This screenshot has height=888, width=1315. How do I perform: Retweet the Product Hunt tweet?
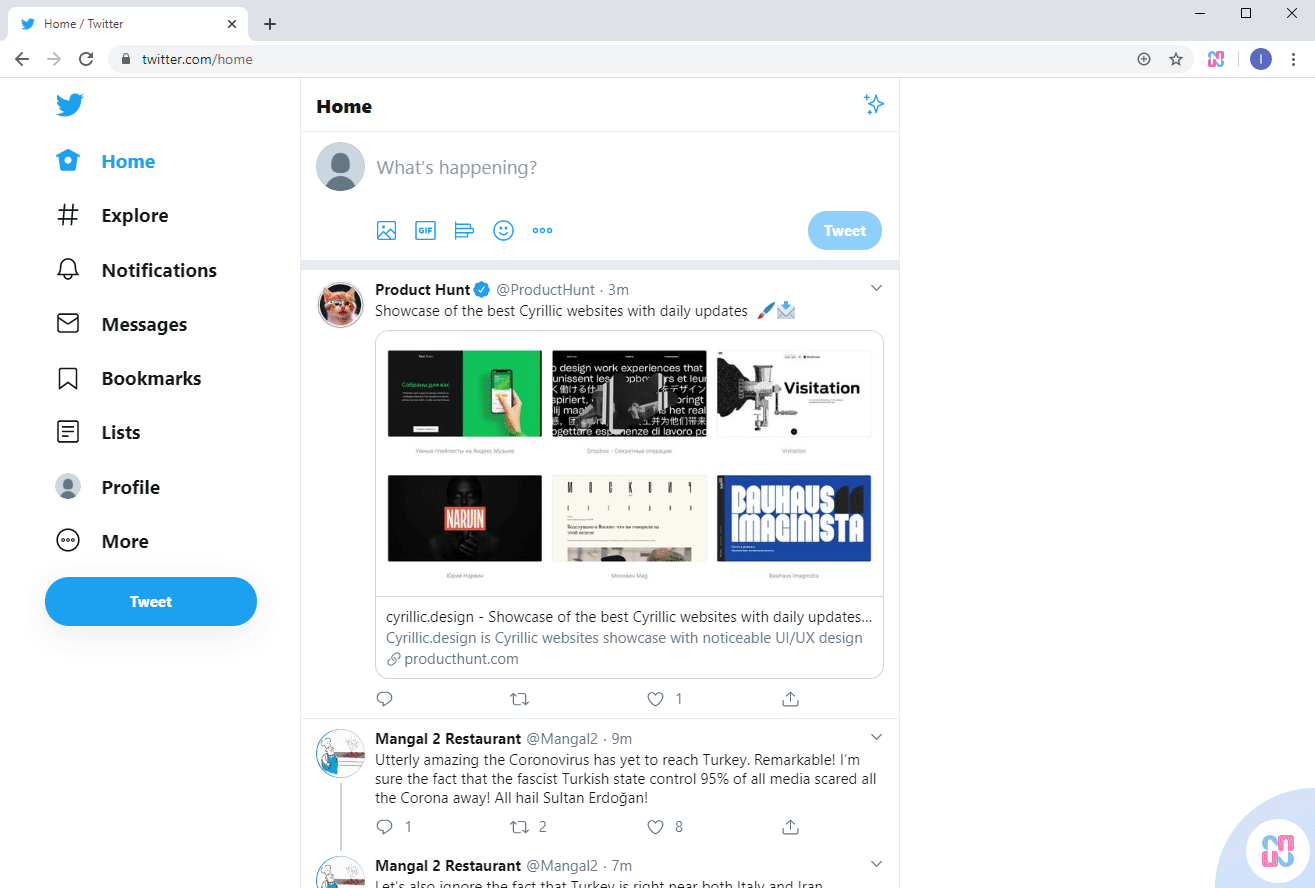[520, 699]
